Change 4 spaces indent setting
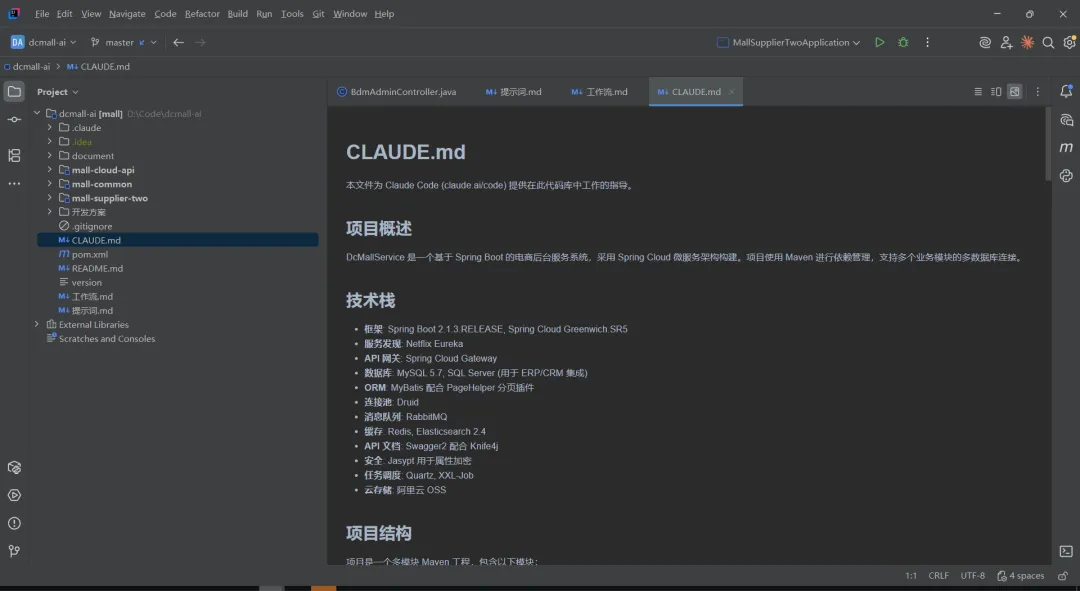Viewport: 1080px width, 591px height. click(1021, 576)
